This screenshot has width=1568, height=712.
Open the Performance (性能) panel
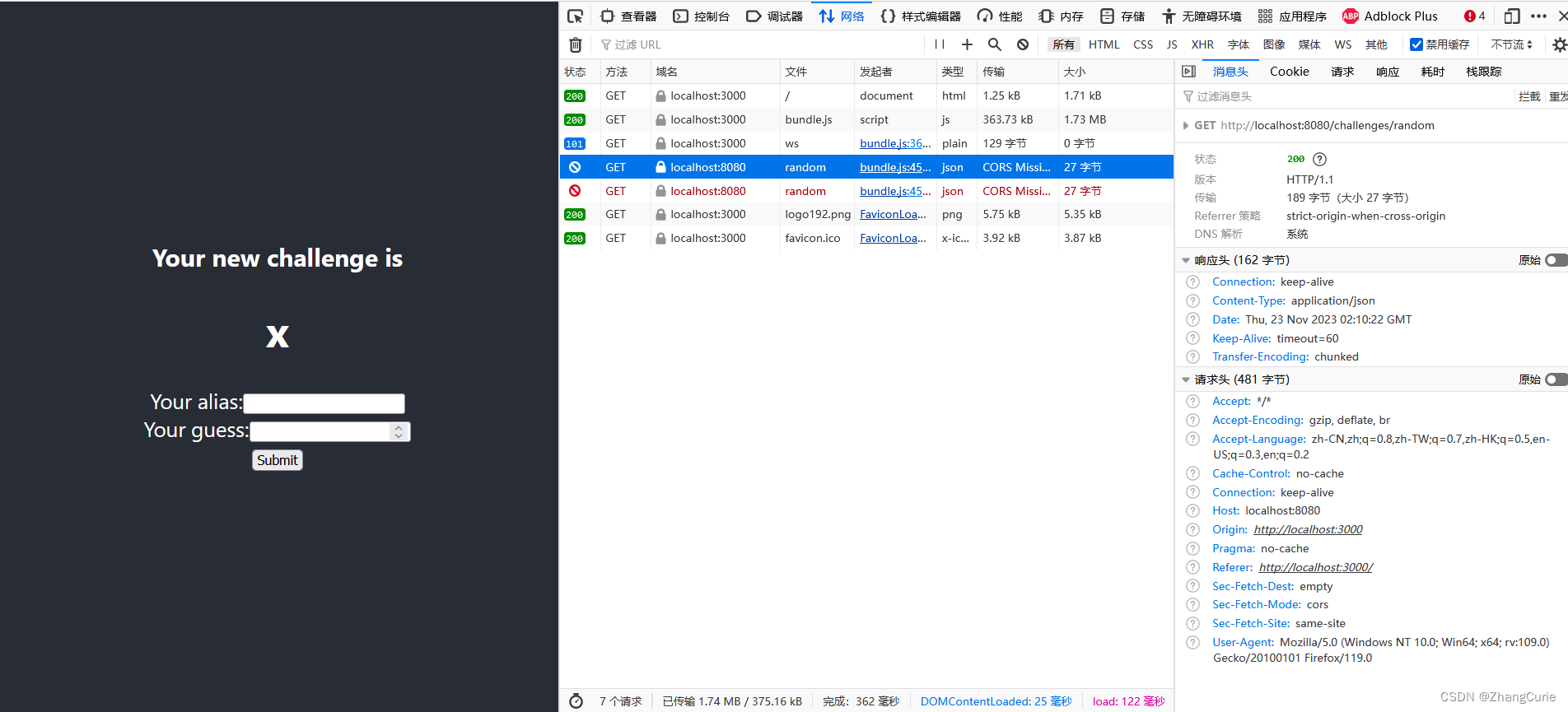point(1000,16)
